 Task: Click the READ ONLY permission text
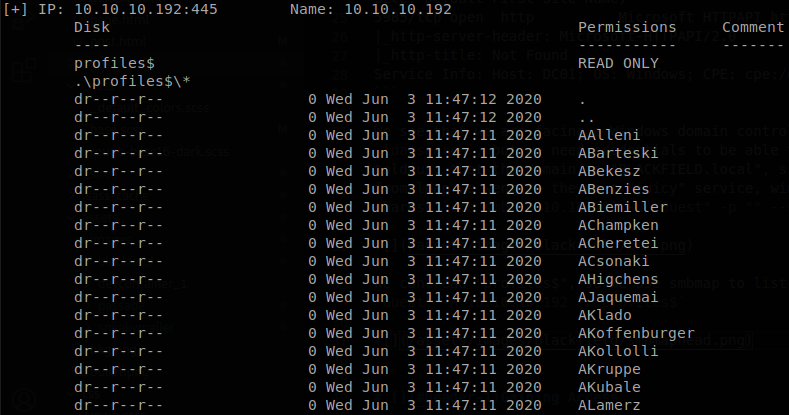618,63
